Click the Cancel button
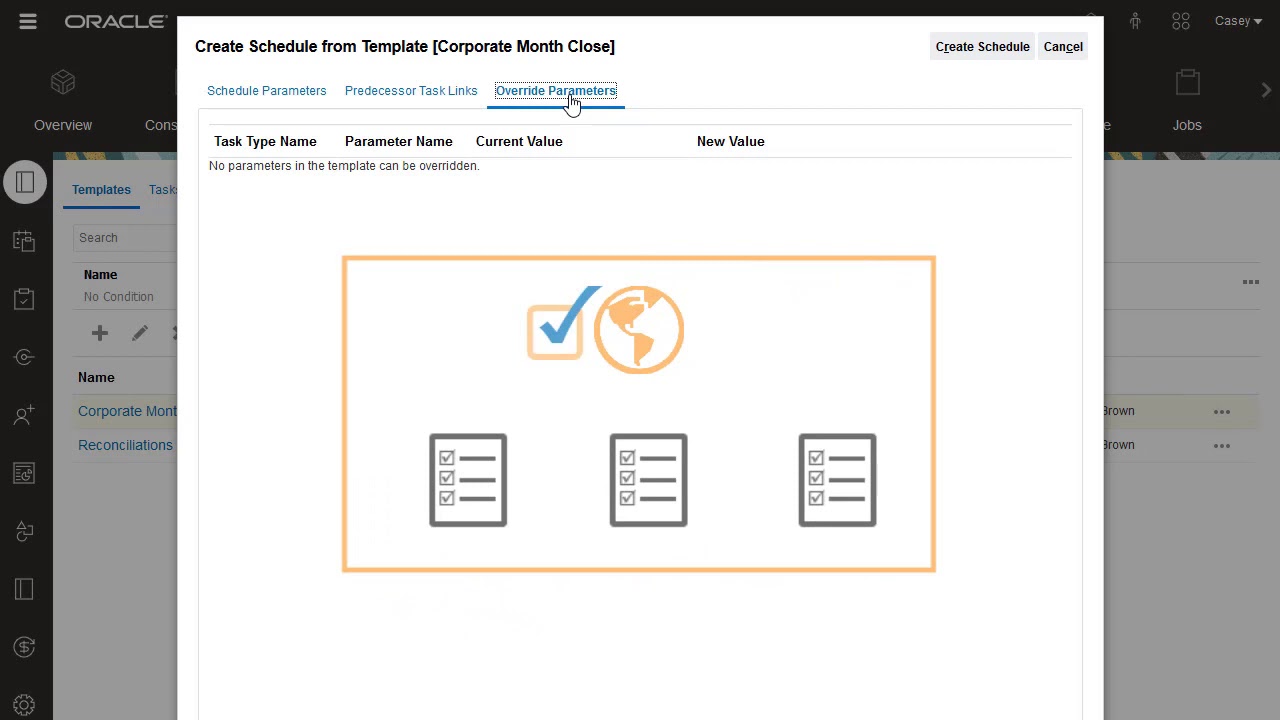The height and width of the screenshot is (720, 1280). tap(1063, 47)
